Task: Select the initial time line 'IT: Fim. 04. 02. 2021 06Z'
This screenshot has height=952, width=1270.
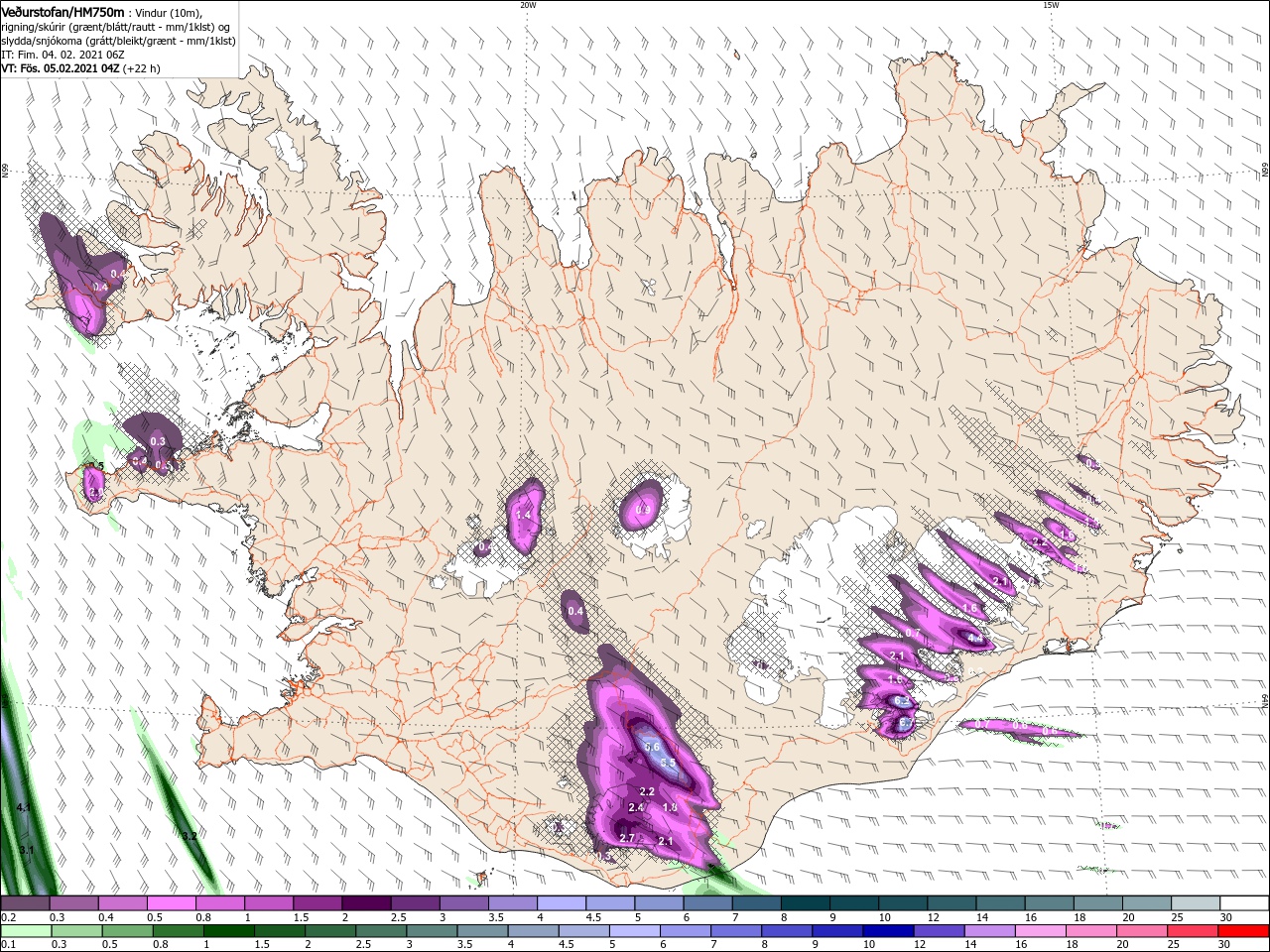Action: (63, 55)
